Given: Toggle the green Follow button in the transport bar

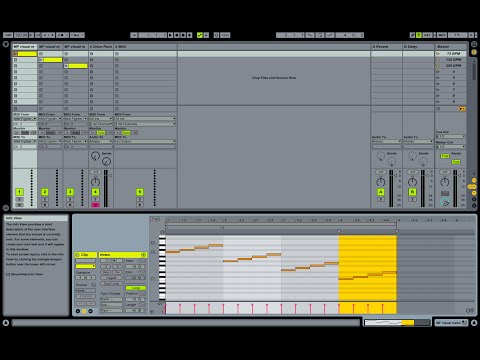Looking at the screenshot, I should pos(200,35).
